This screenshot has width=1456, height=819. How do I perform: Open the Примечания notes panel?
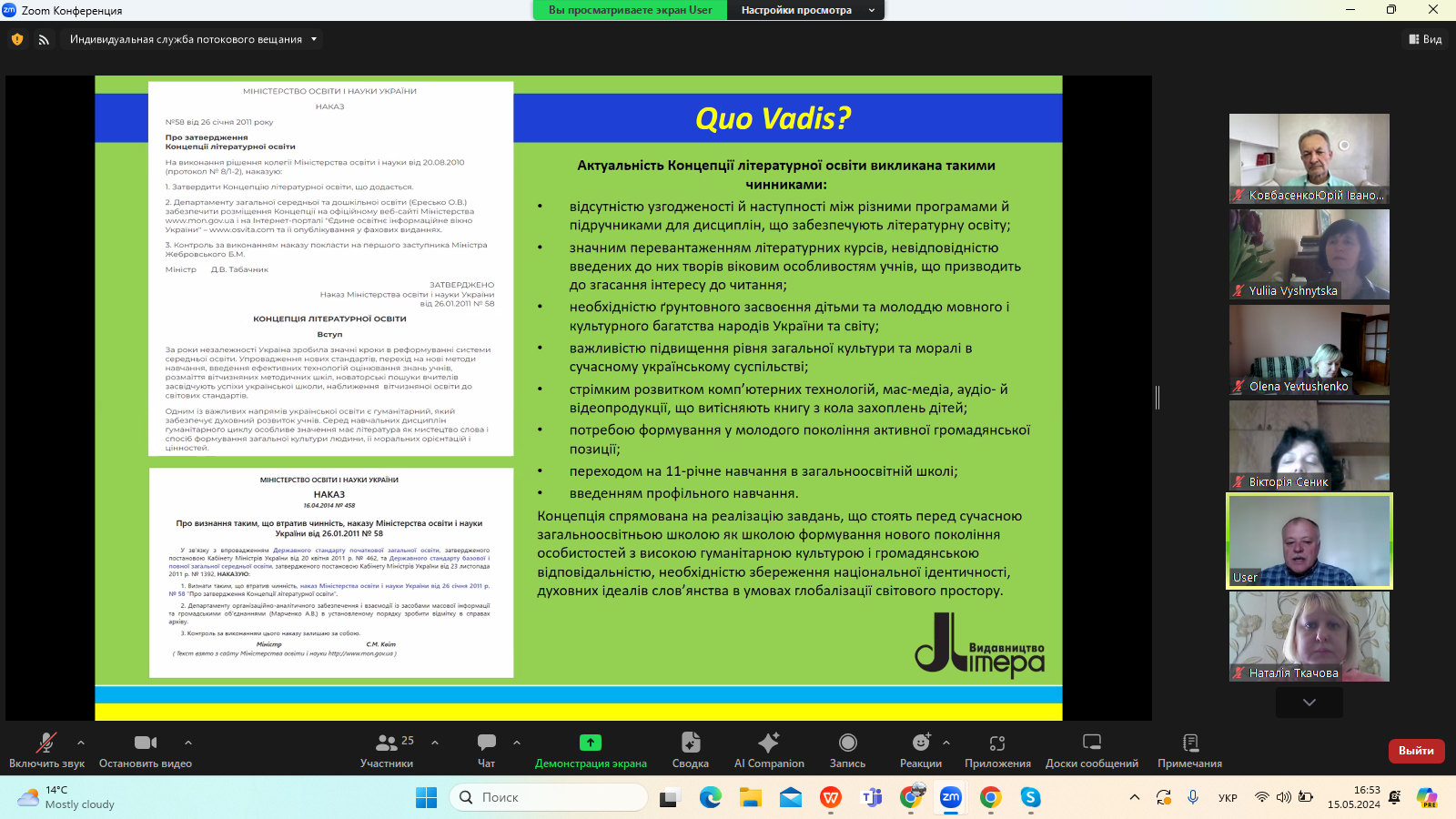pos(1189,750)
